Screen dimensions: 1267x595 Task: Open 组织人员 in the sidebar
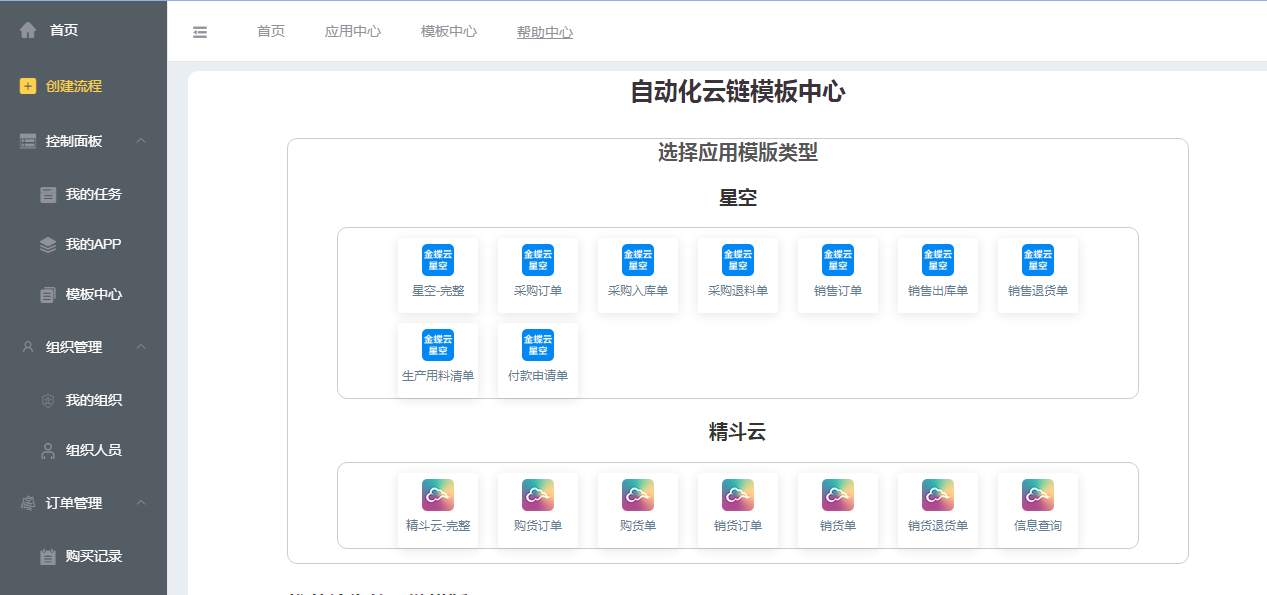93,450
